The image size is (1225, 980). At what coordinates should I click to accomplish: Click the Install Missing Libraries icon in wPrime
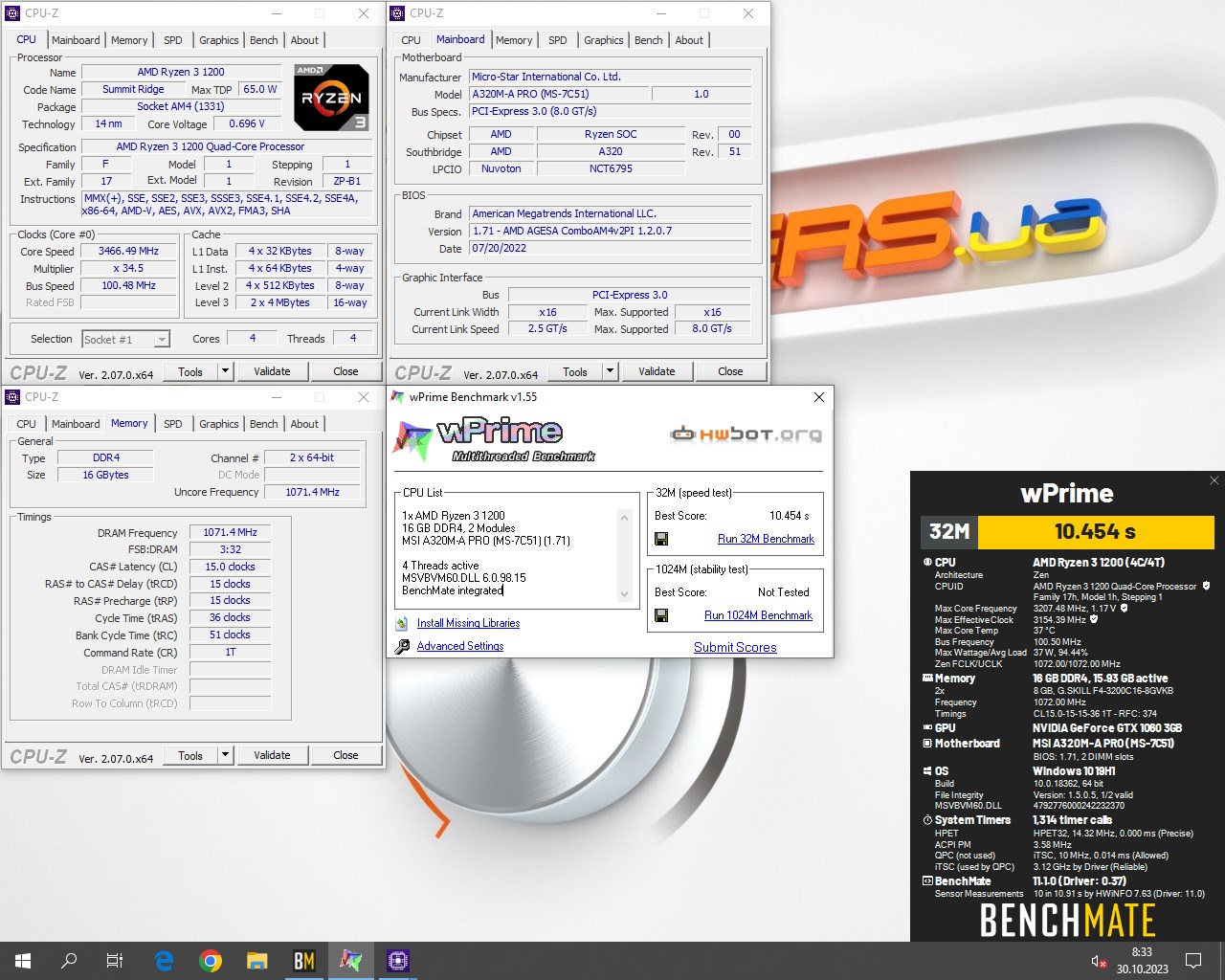(402, 623)
